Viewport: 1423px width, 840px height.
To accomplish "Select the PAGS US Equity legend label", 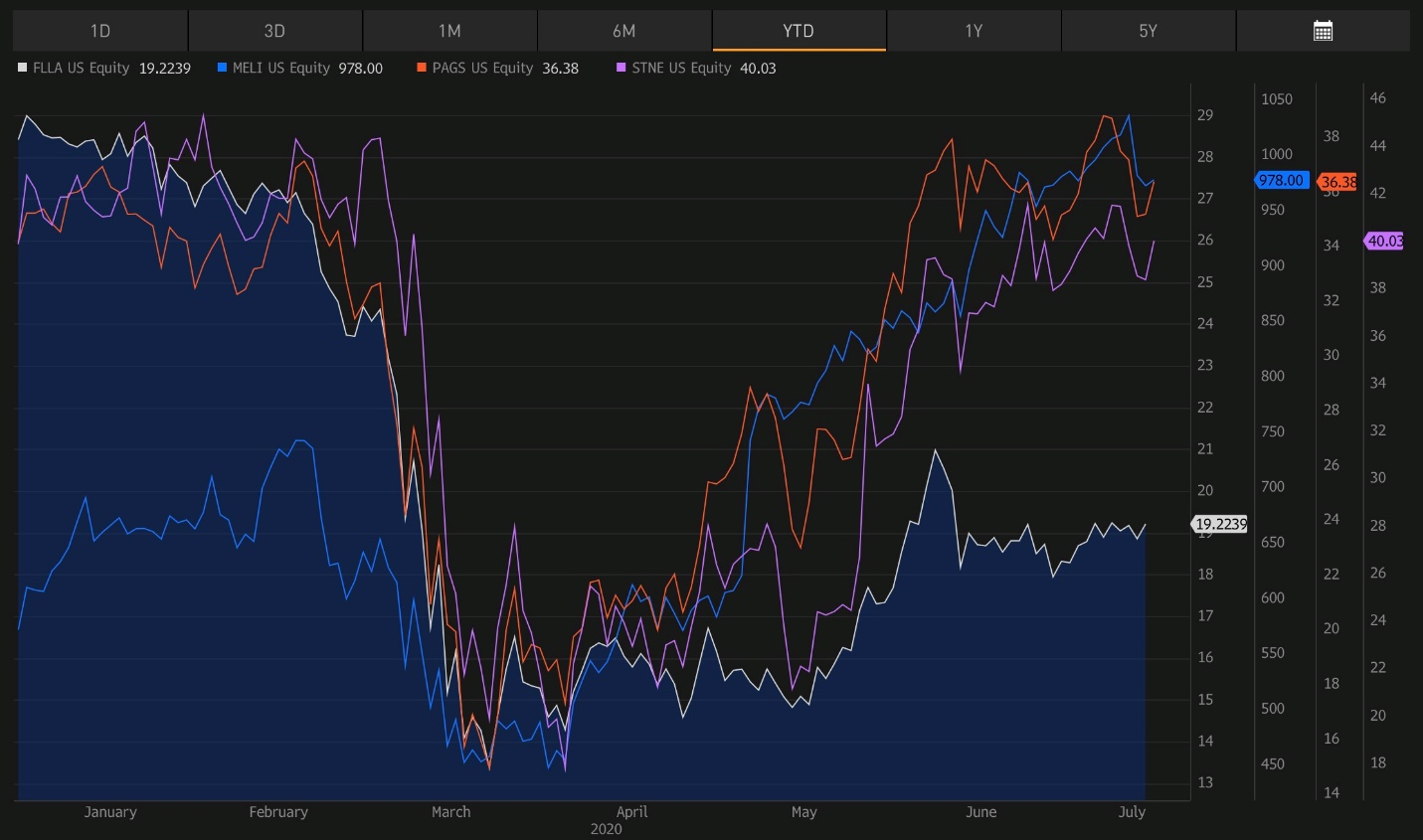I will click(x=483, y=68).
